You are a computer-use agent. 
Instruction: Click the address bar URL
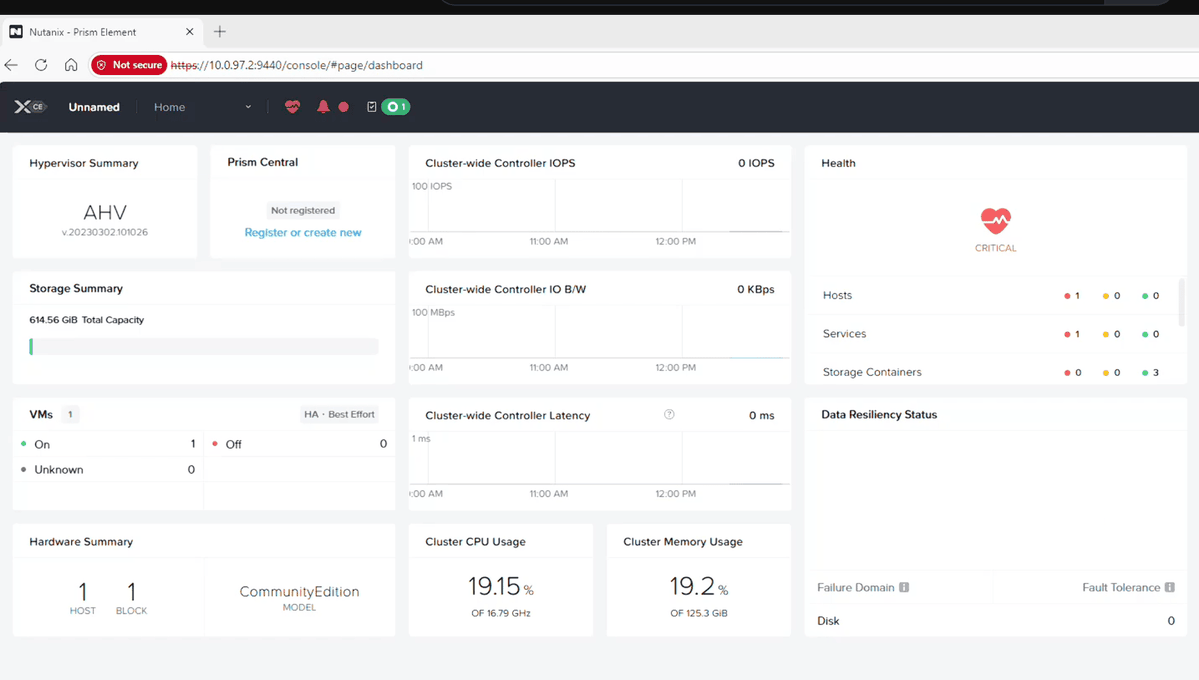tap(297, 65)
